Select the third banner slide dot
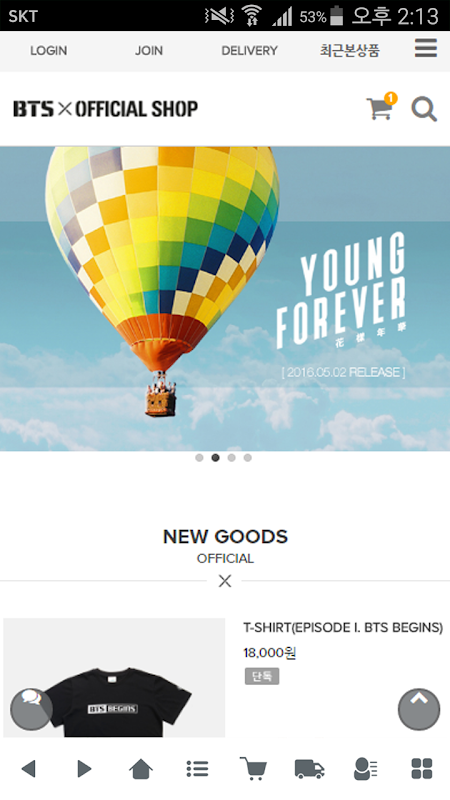Image resolution: width=450 pixels, height=800 pixels. click(x=232, y=458)
